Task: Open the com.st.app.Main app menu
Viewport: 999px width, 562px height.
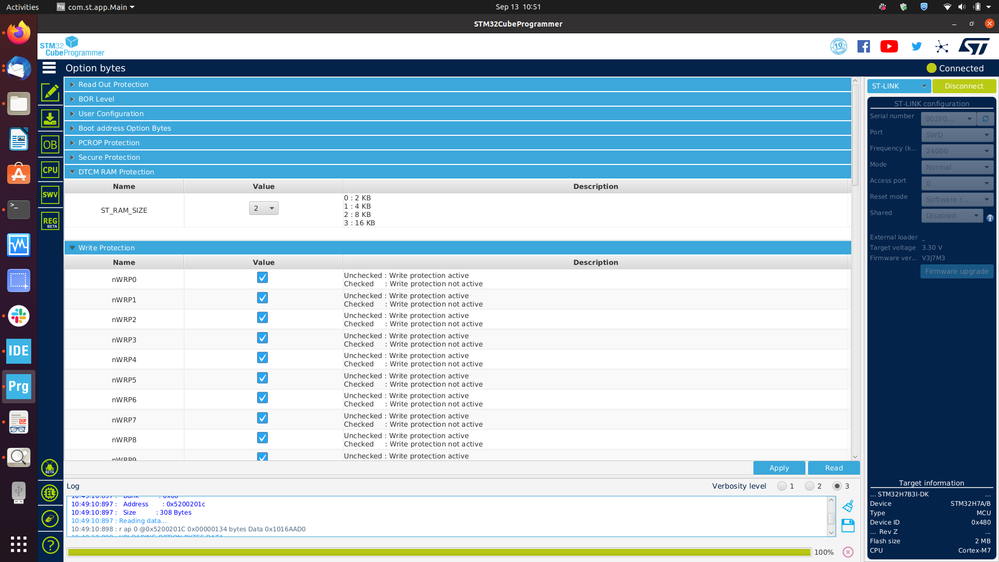Action: [x=96, y=7]
